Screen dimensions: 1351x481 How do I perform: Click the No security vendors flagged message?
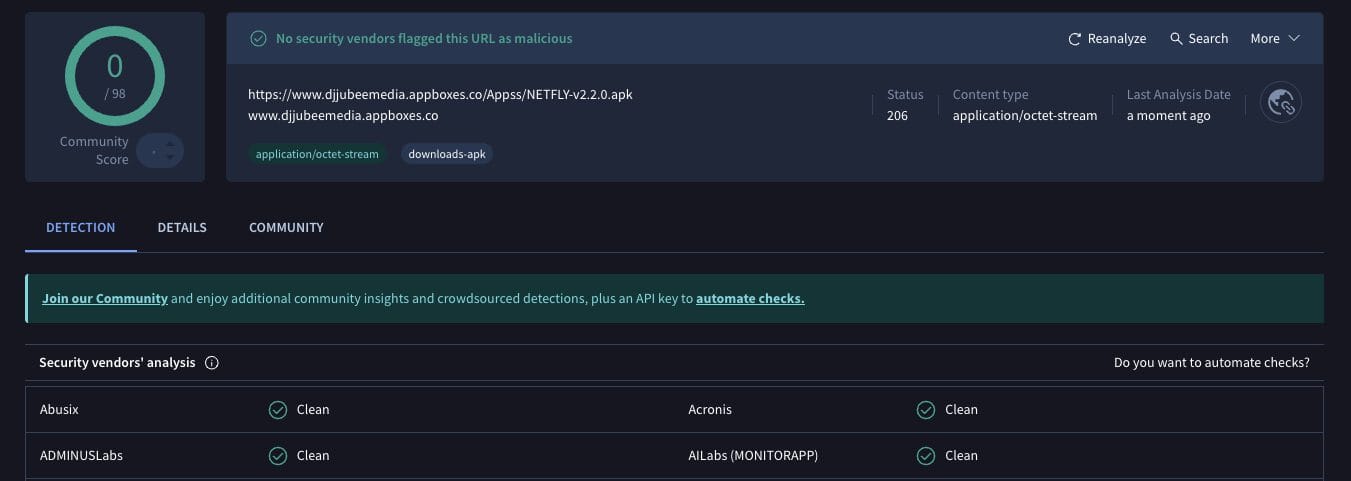pyautogui.click(x=424, y=38)
